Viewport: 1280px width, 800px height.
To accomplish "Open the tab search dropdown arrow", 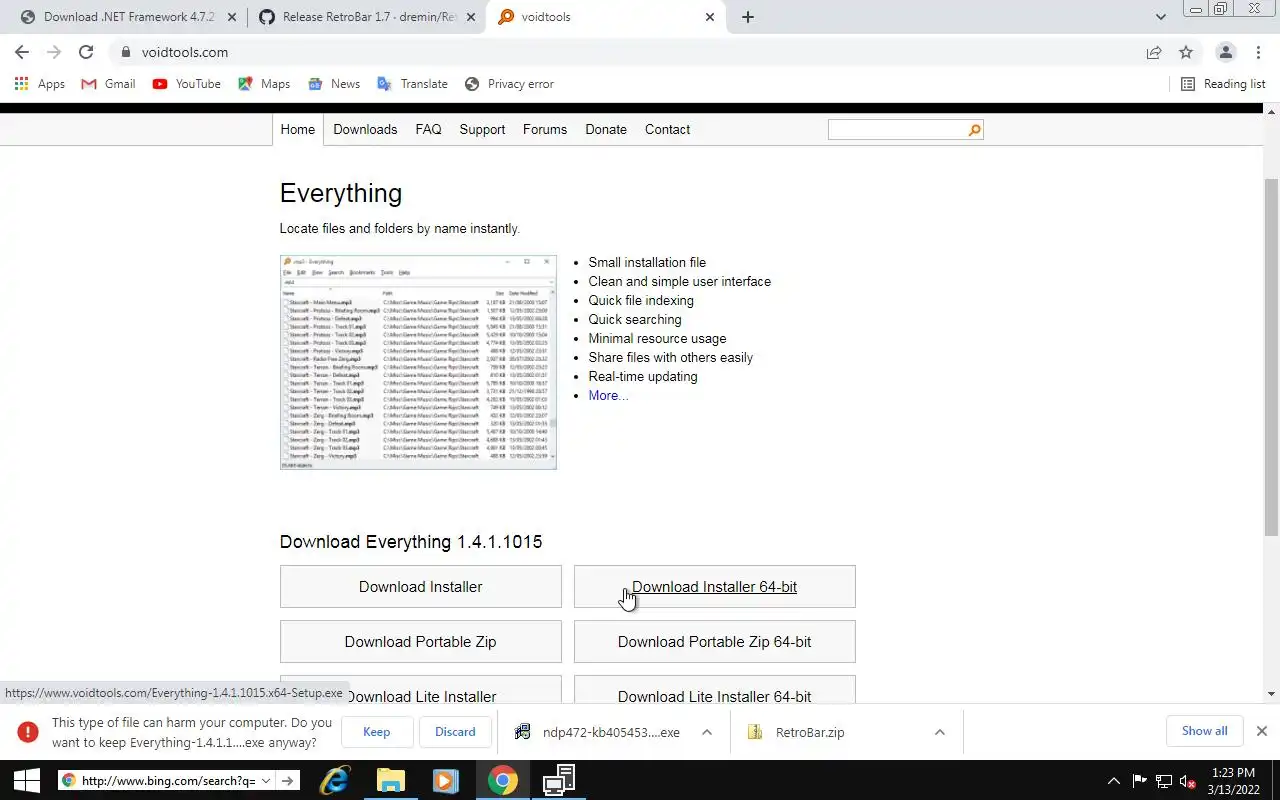I will tap(1161, 17).
